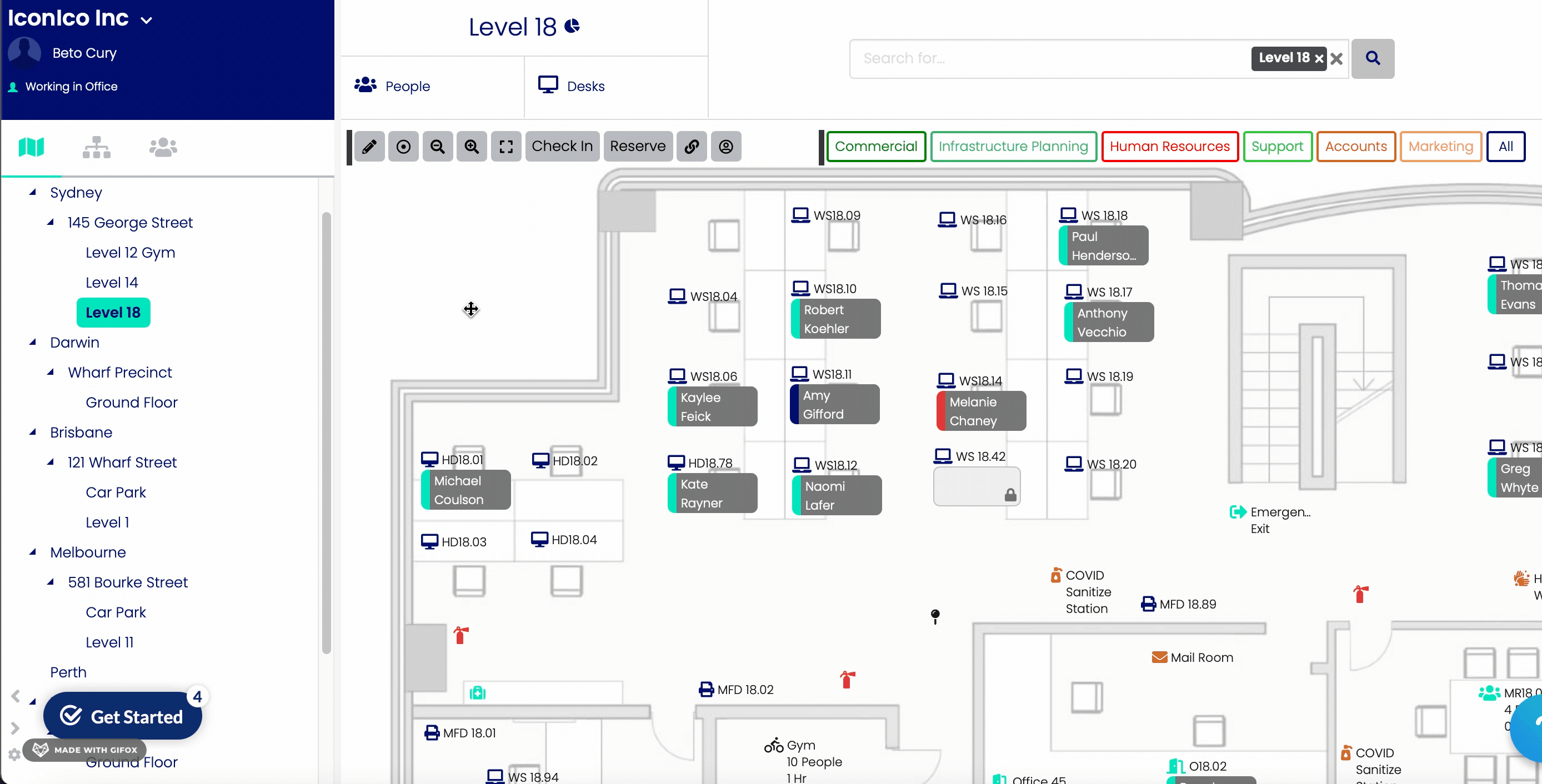This screenshot has width=1542, height=784.
Task: Click the left arrow at sidebar bottom
Action: click(16, 696)
